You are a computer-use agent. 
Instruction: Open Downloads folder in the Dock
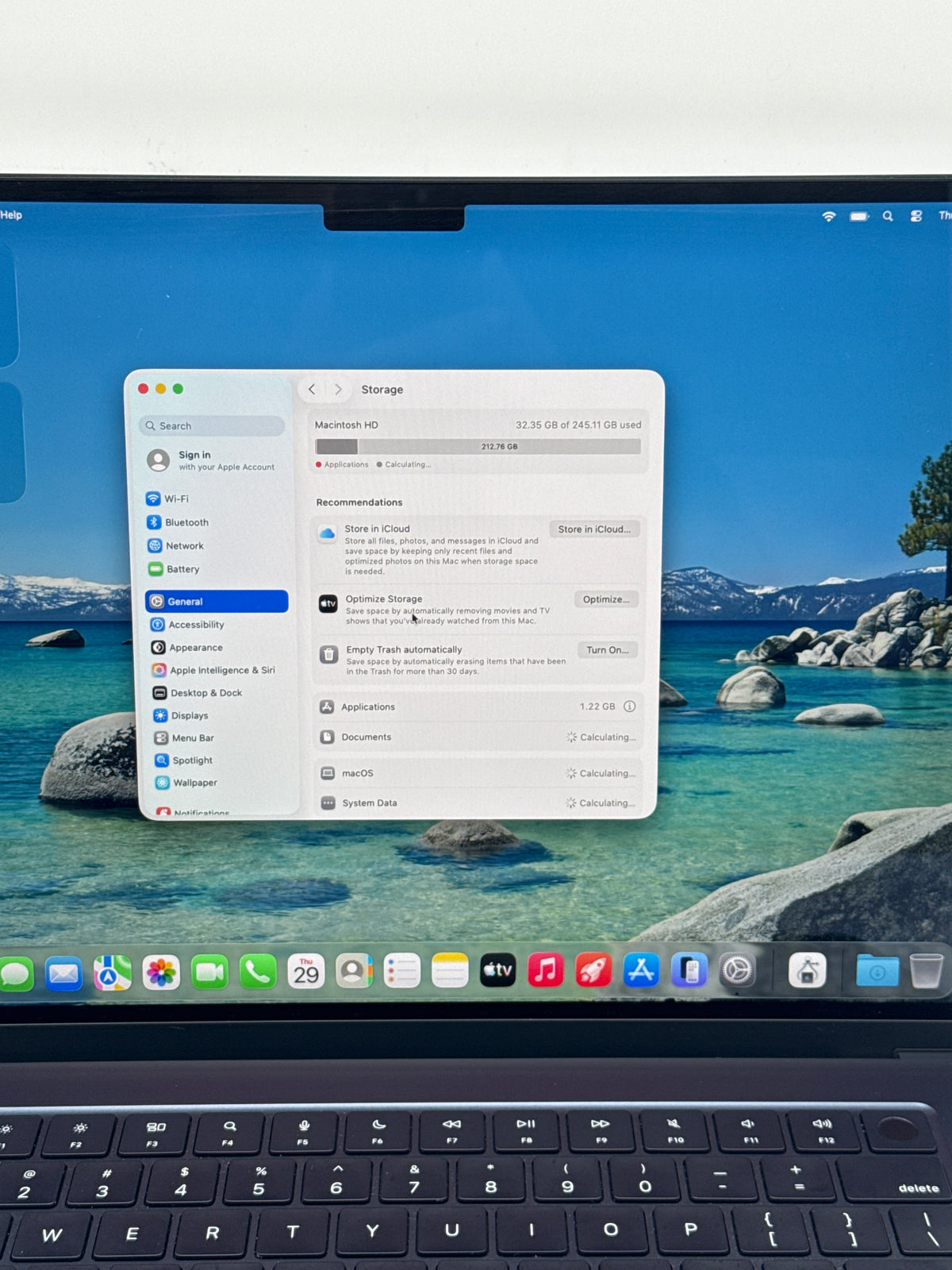point(877,971)
